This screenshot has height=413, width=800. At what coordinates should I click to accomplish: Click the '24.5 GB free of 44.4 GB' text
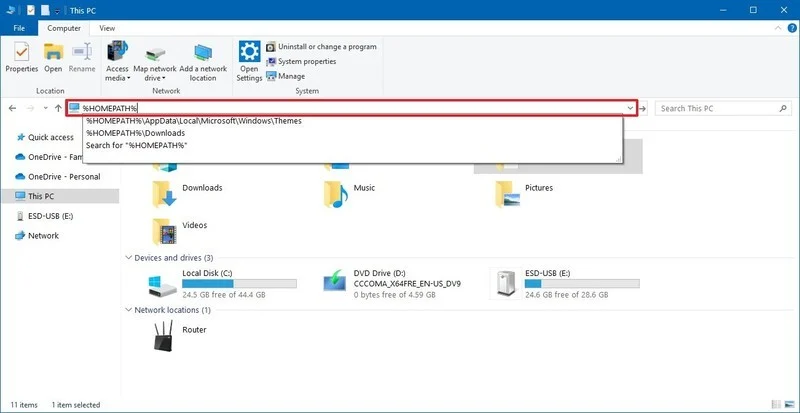click(x=223, y=295)
